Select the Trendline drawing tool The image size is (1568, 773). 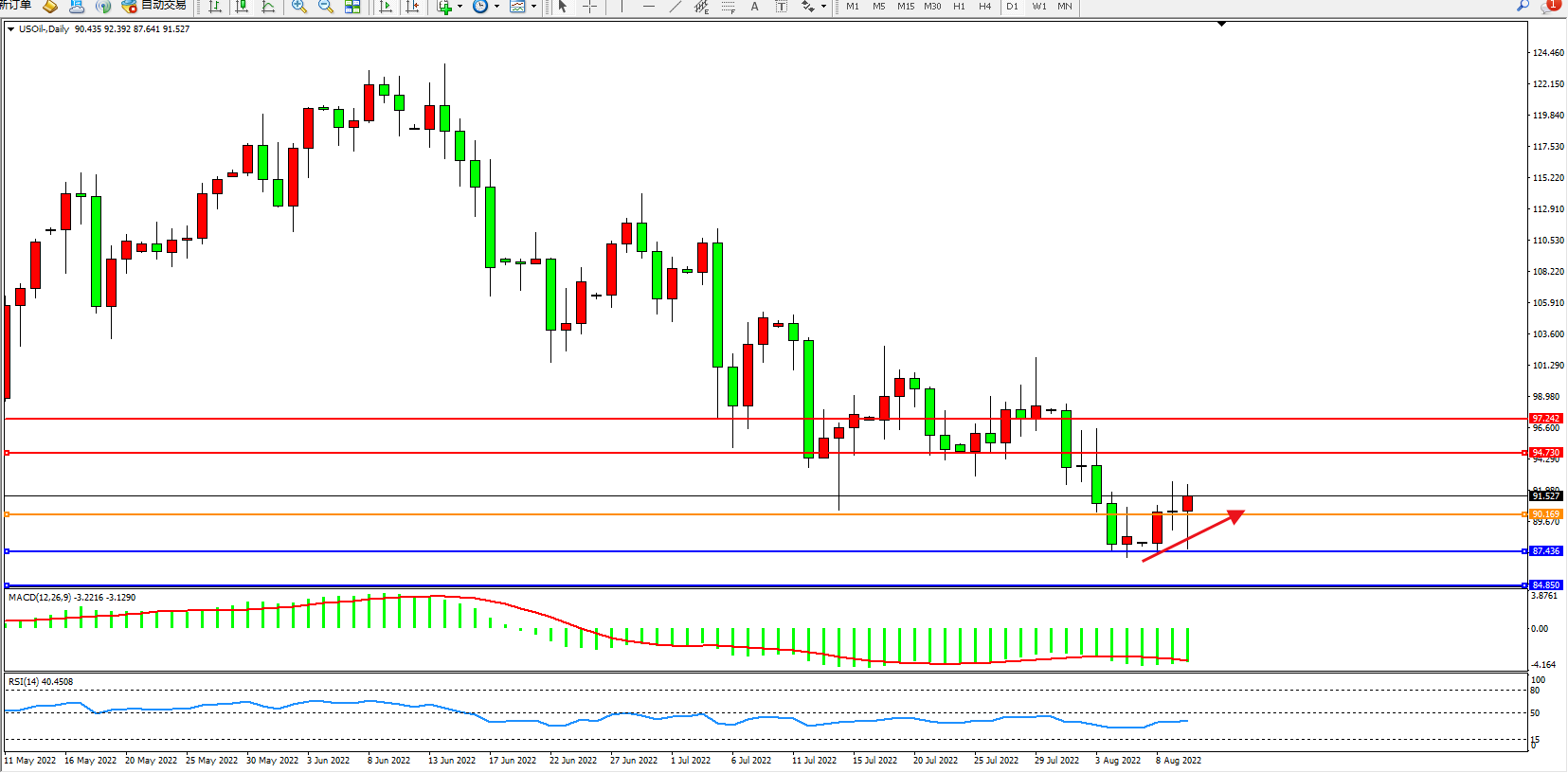[x=675, y=7]
